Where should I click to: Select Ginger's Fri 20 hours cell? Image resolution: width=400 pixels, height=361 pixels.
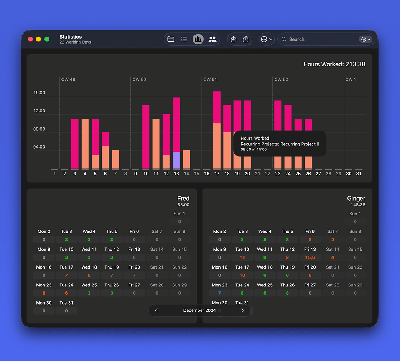pyautogui.click(x=310, y=275)
